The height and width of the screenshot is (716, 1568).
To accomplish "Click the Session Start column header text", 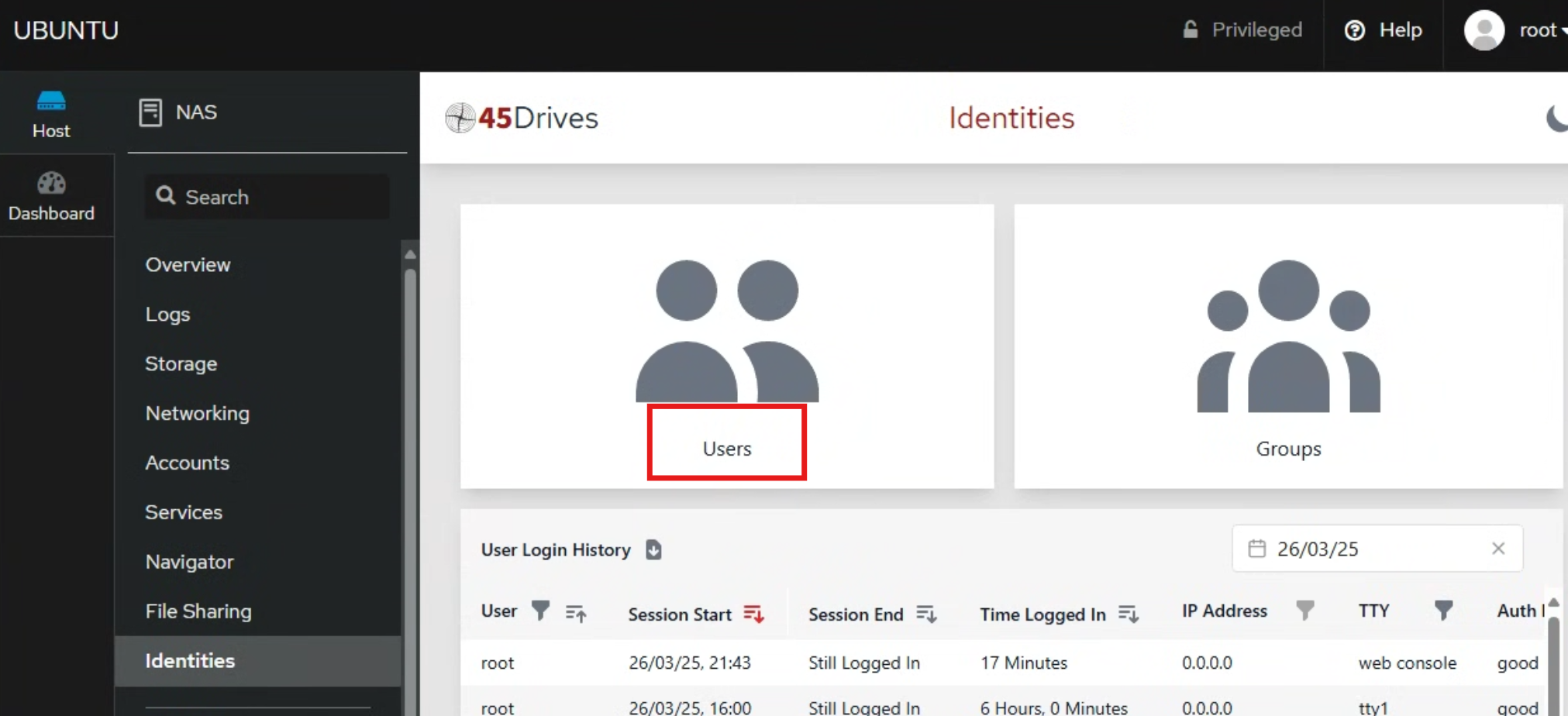I will click(680, 614).
